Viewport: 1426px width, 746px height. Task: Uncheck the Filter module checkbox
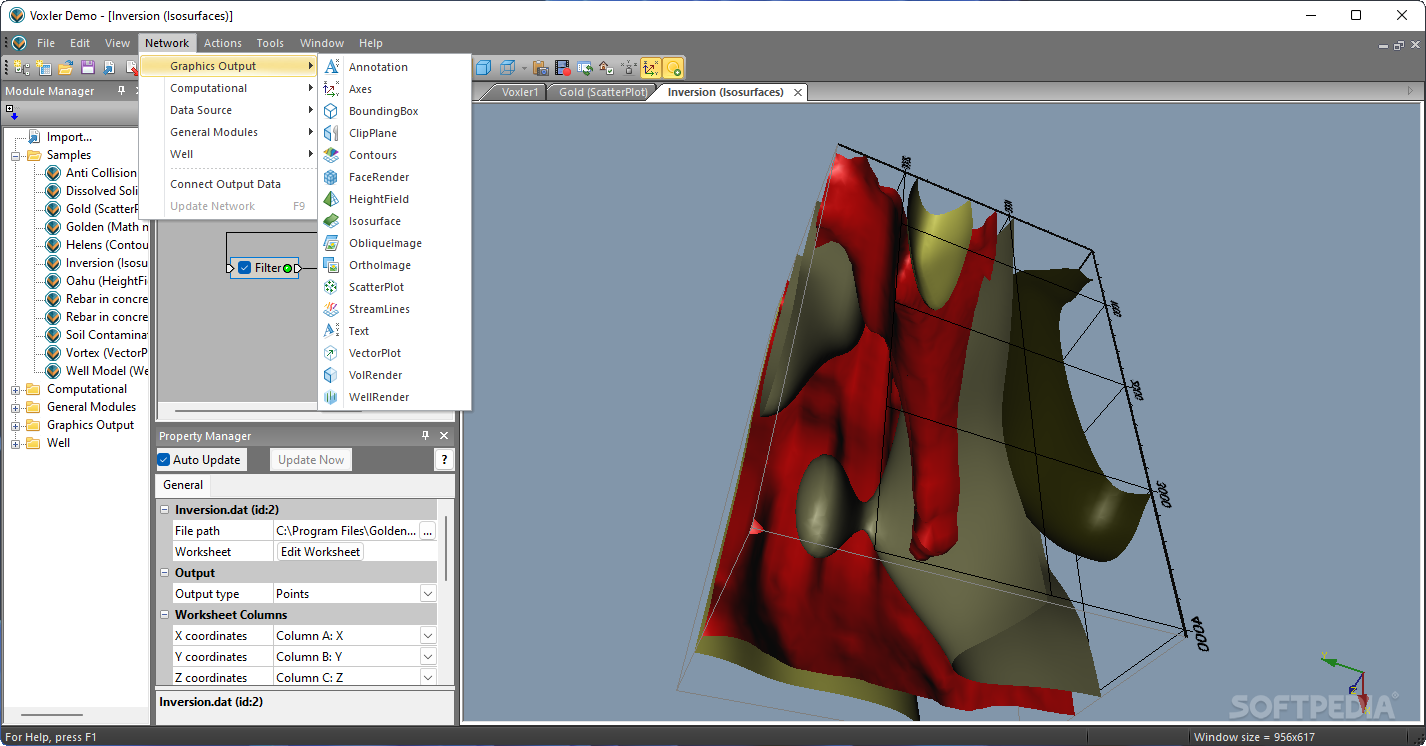click(x=244, y=268)
